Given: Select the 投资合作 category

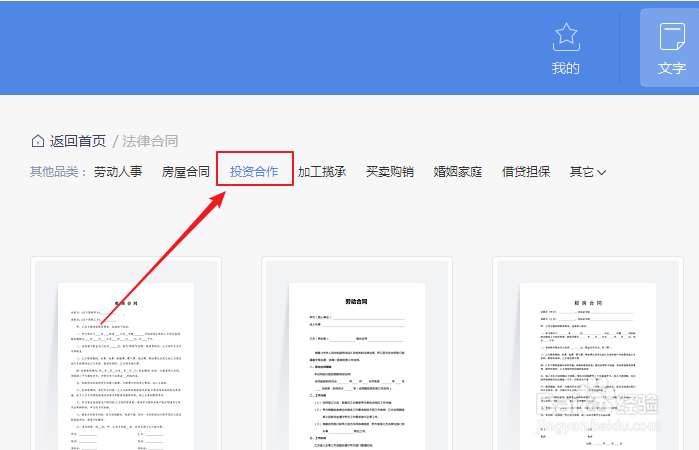Looking at the screenshot, I should (254, 172).
